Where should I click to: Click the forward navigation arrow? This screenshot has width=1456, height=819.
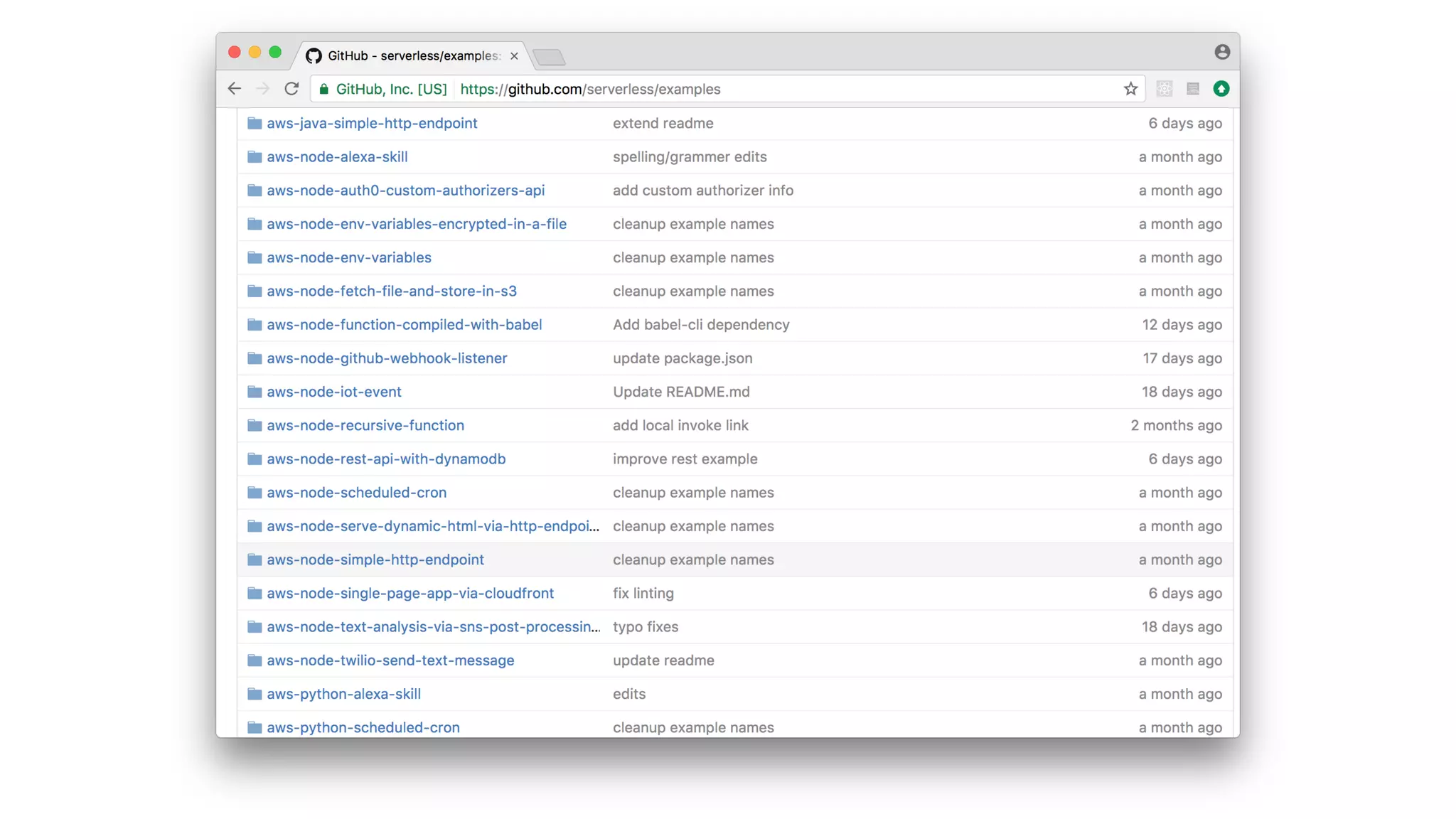click(x=263, y=89)
